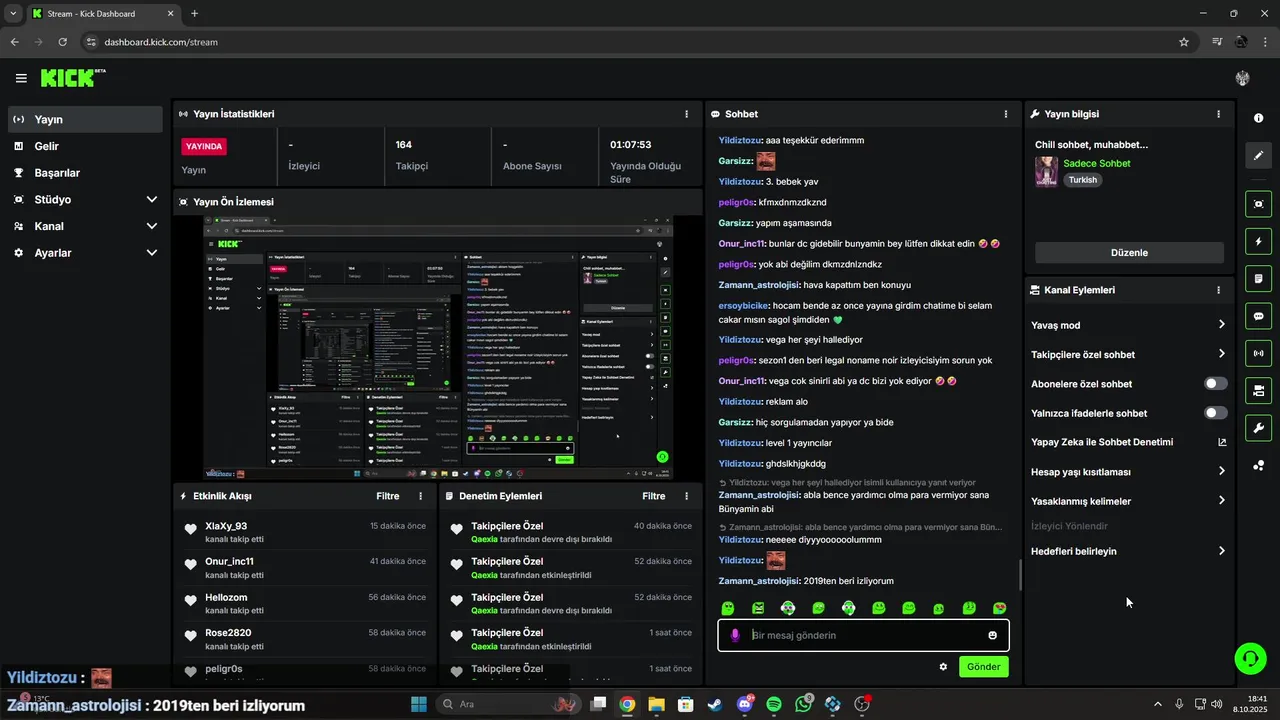Expand the Kanal menu chevron
The height and width of the screenshot is (720, 1280).
click(x=152, y=226)
